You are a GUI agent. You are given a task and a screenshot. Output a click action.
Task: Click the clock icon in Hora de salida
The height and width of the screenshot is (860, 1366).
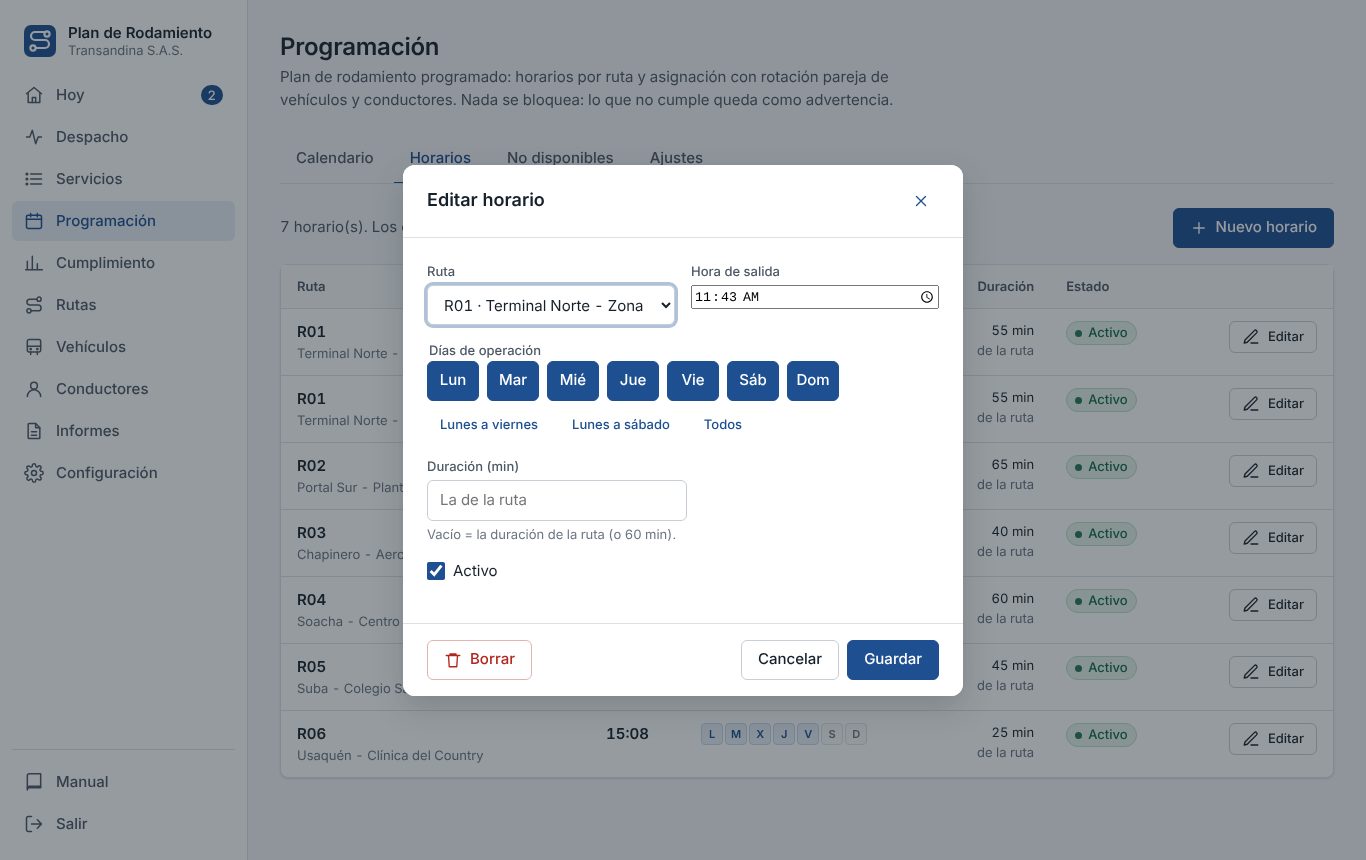coord(927,297)
